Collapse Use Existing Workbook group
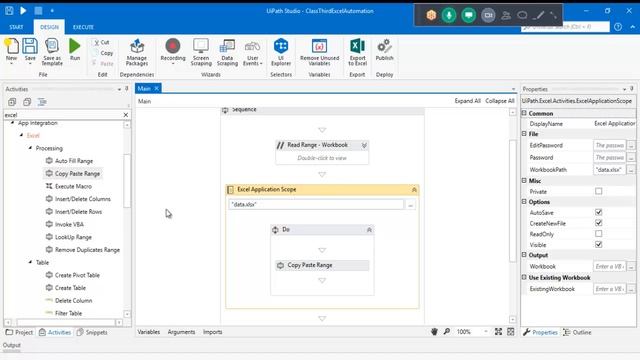 tap(524, 277)
